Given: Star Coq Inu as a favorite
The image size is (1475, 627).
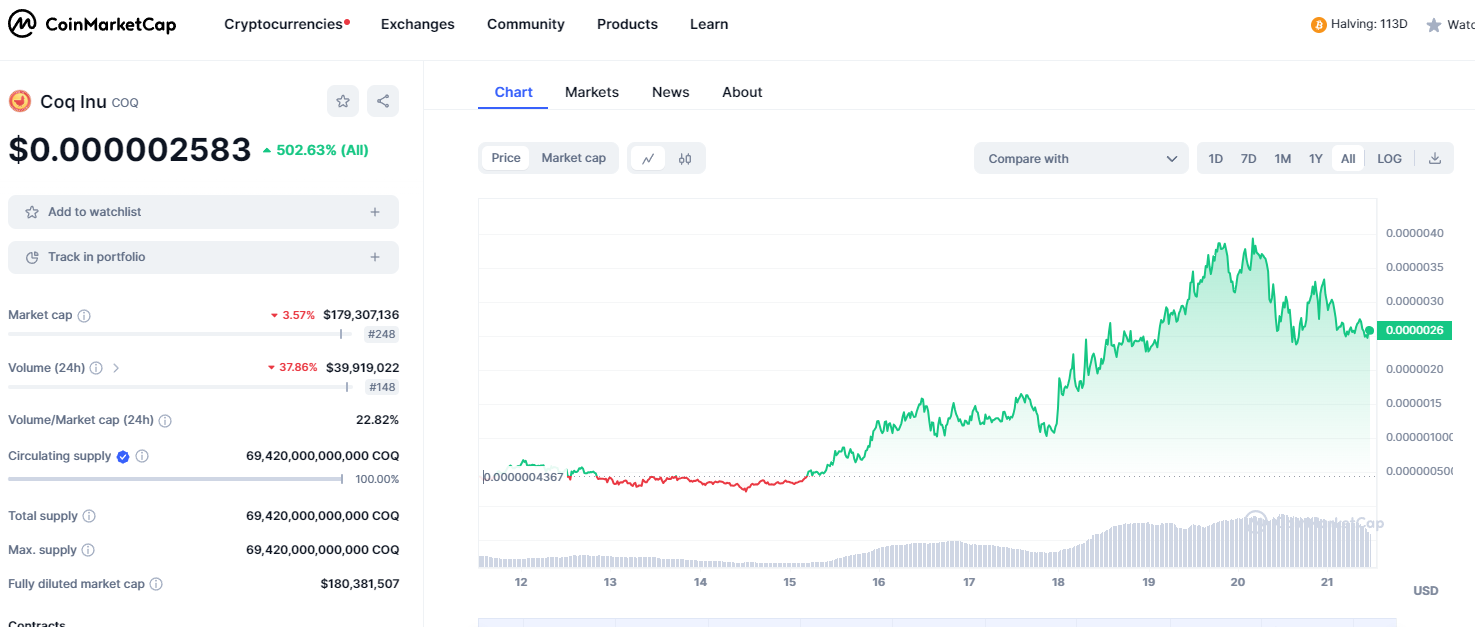Looking at the screenshot, I should tap(343, 101).
